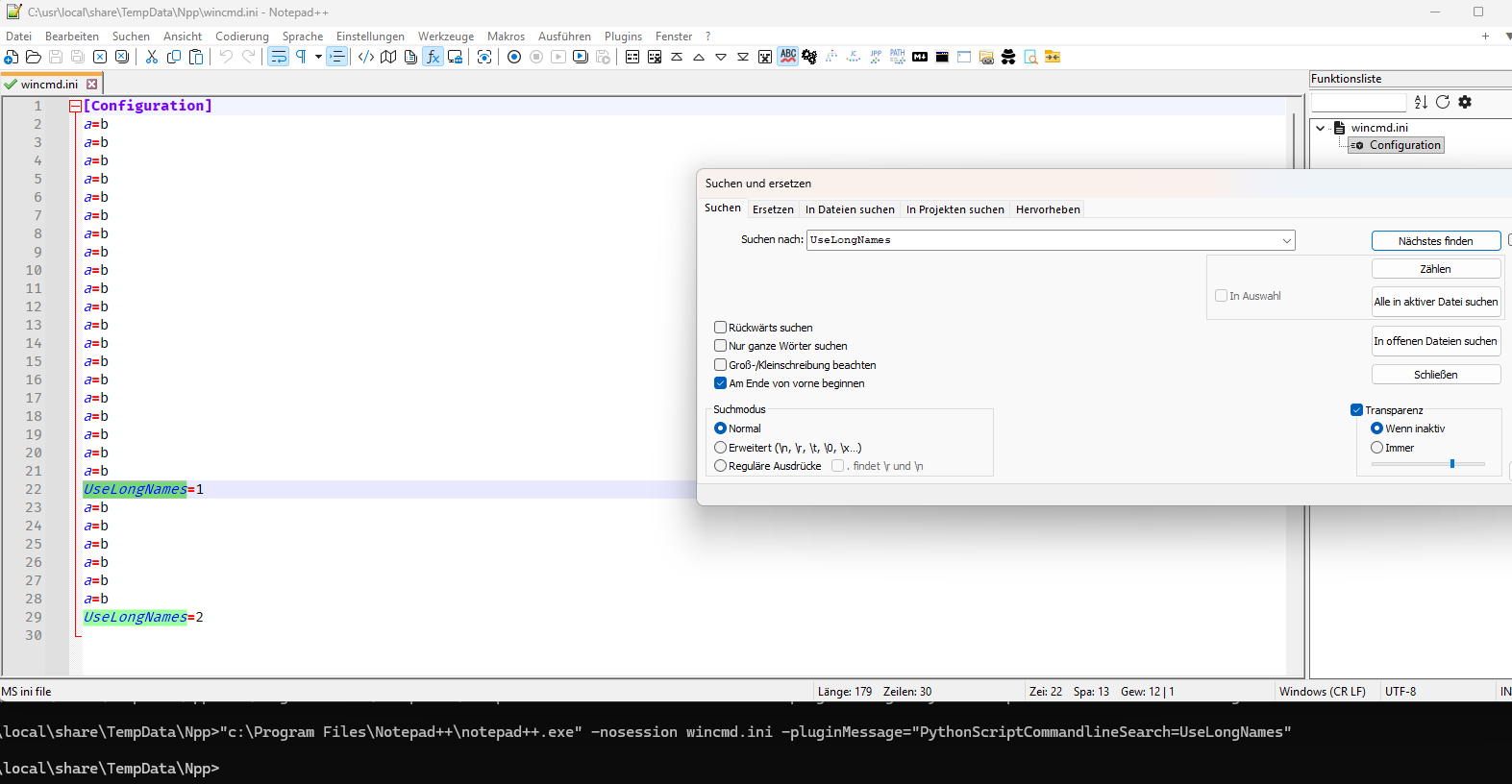This screenshot has width=1512, height=784.
Task: Enable 'Rückwärts suchen' checkbox
Action: point(720,328)
